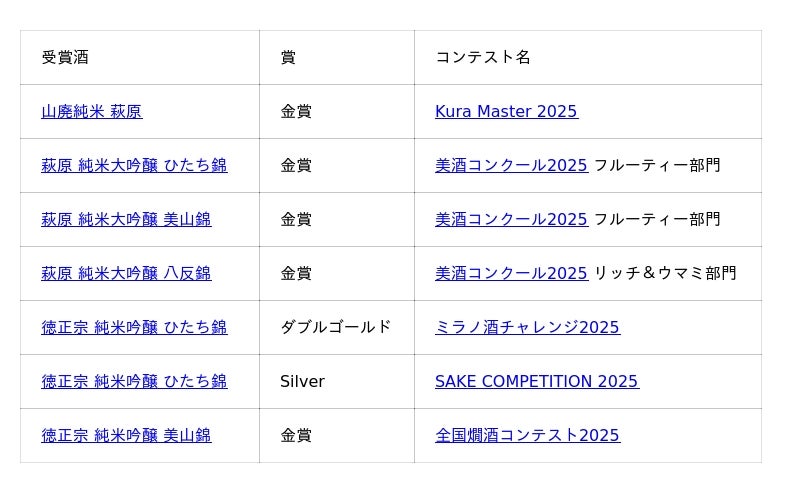Open 萩原 純米大吟醸 八反錦 link
The image size is (800, 493).
point(126,274)
